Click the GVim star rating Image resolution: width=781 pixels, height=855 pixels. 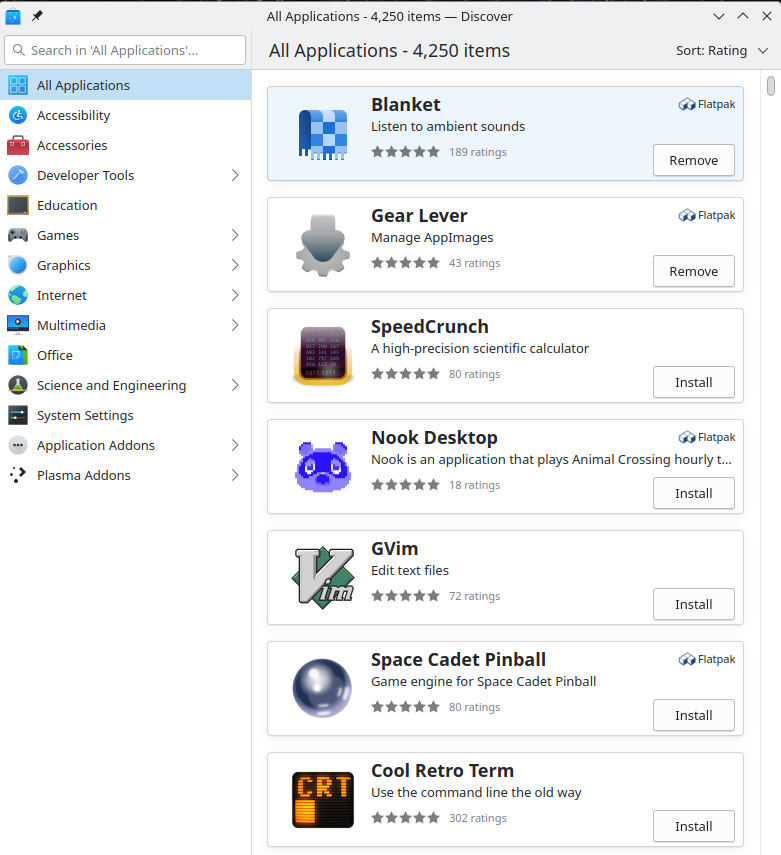click(405, 595)
